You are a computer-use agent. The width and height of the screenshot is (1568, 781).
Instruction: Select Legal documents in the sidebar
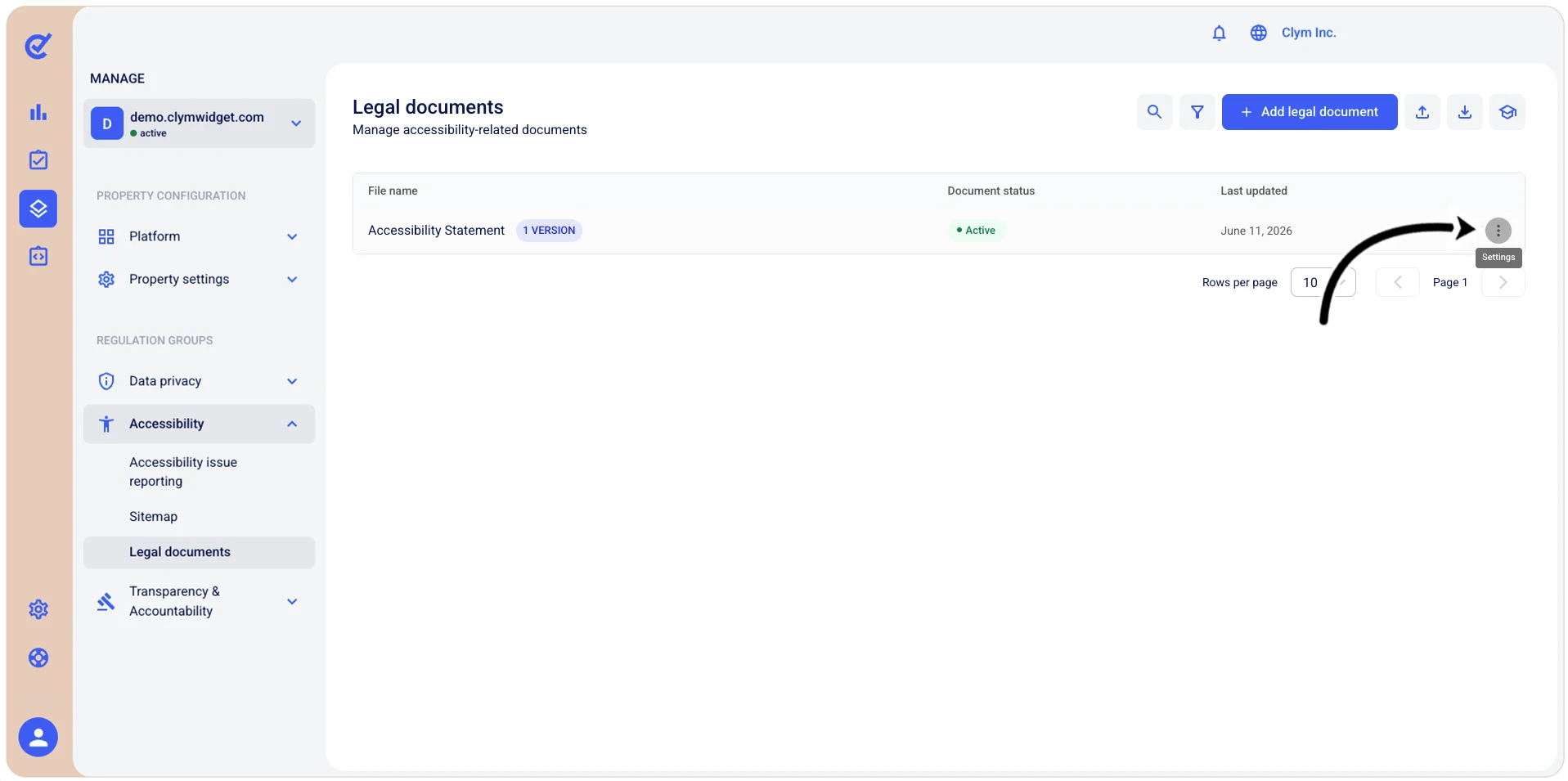(199, 552)
